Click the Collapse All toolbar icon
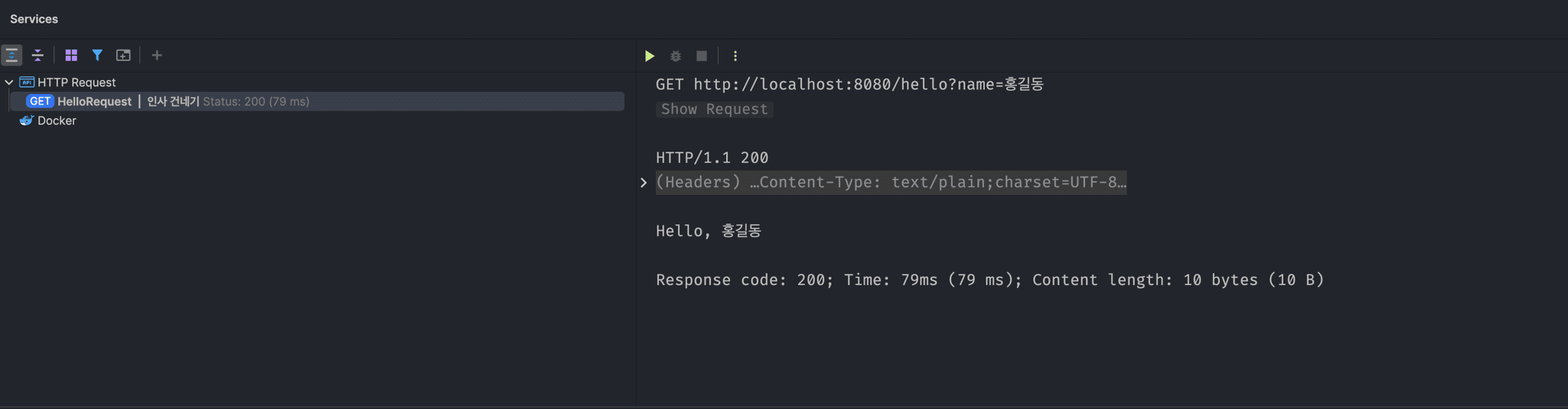 click(37, 55)
